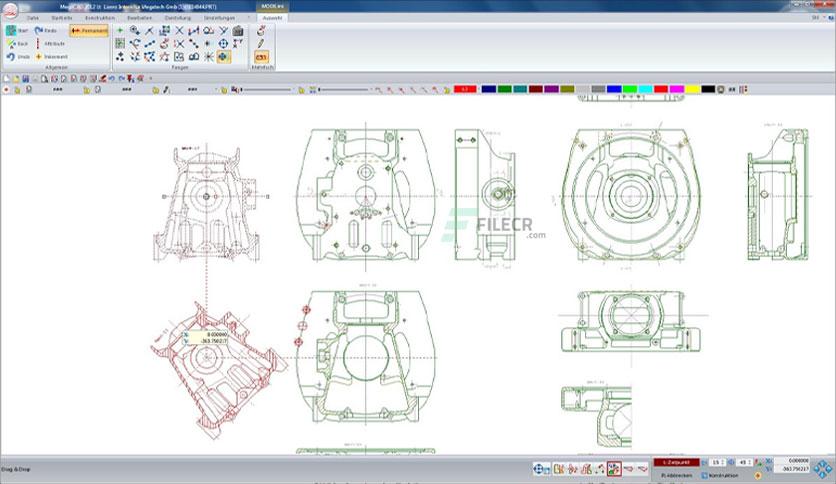The image size is (836, 484).
Task: Click the red rotated housing drawing view
Action: click(x=218, y=369)
